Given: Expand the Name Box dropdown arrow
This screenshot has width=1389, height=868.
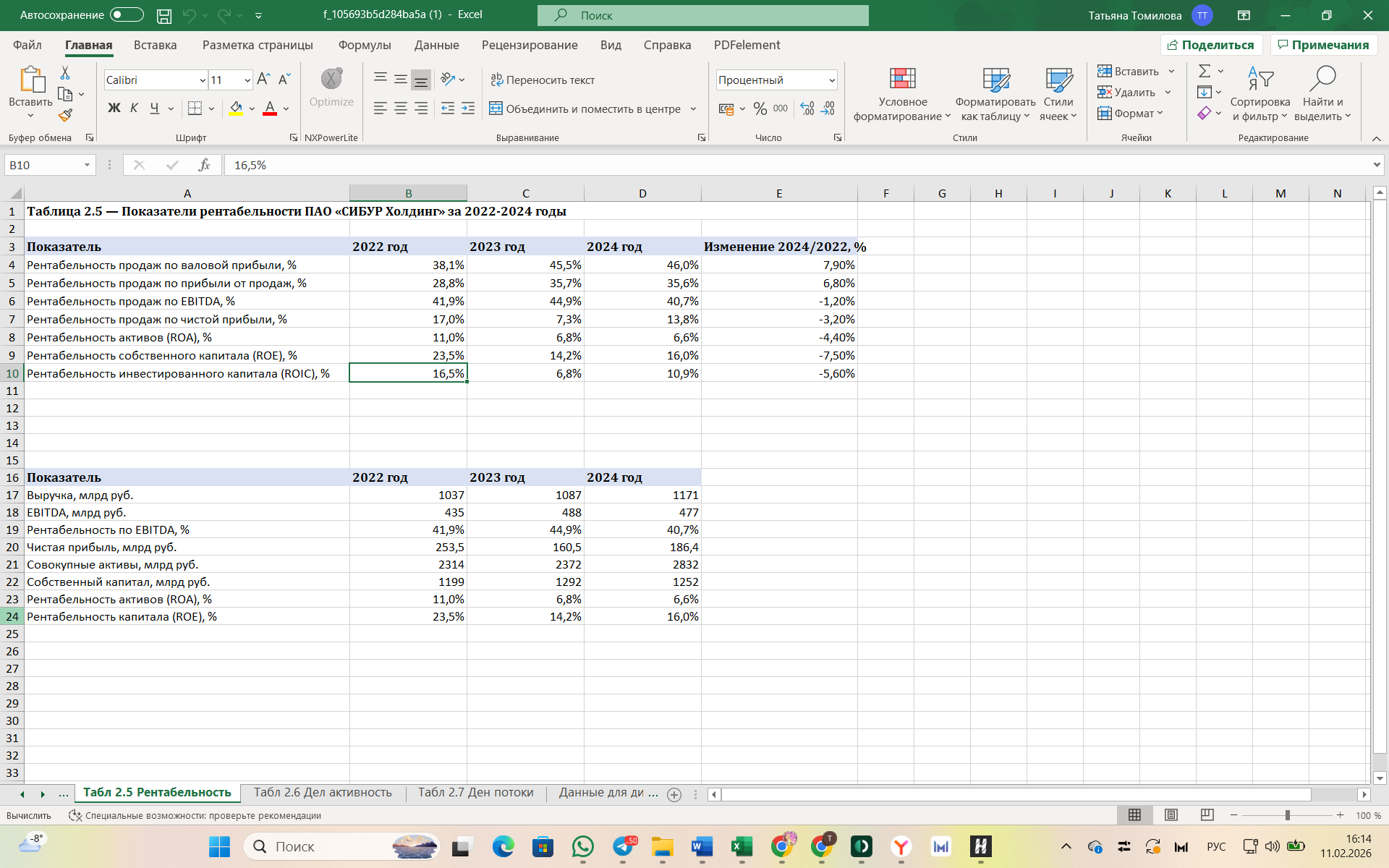Looking at the screenshot, I should 87,165.
